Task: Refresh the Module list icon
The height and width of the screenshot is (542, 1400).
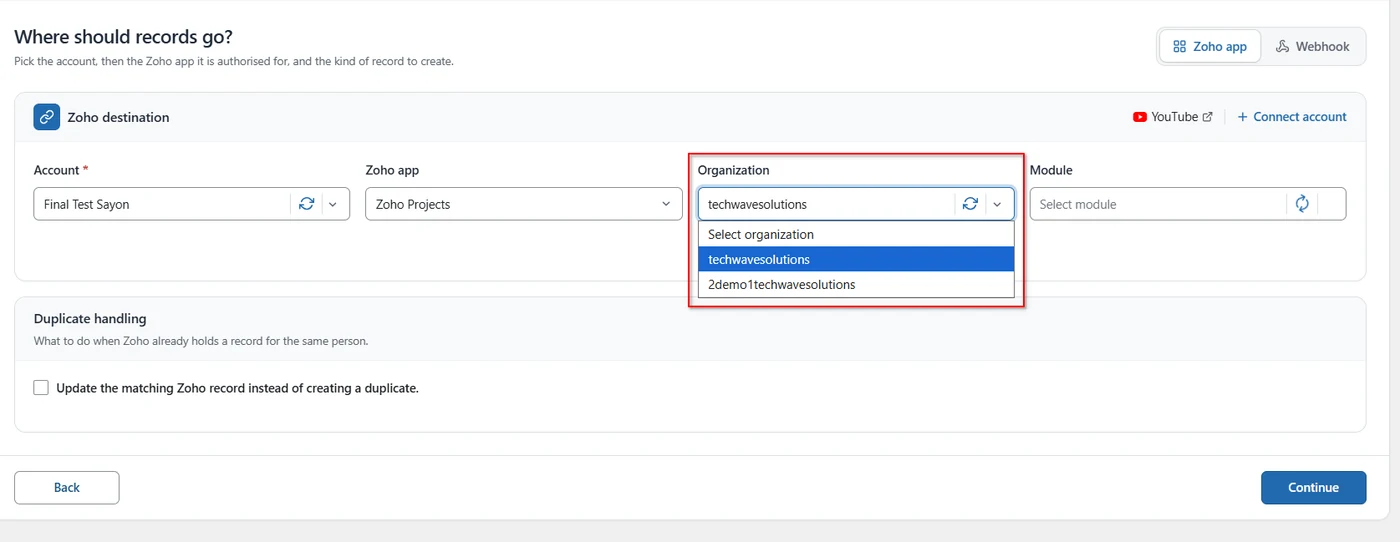Action: (x=1302, y=204)
